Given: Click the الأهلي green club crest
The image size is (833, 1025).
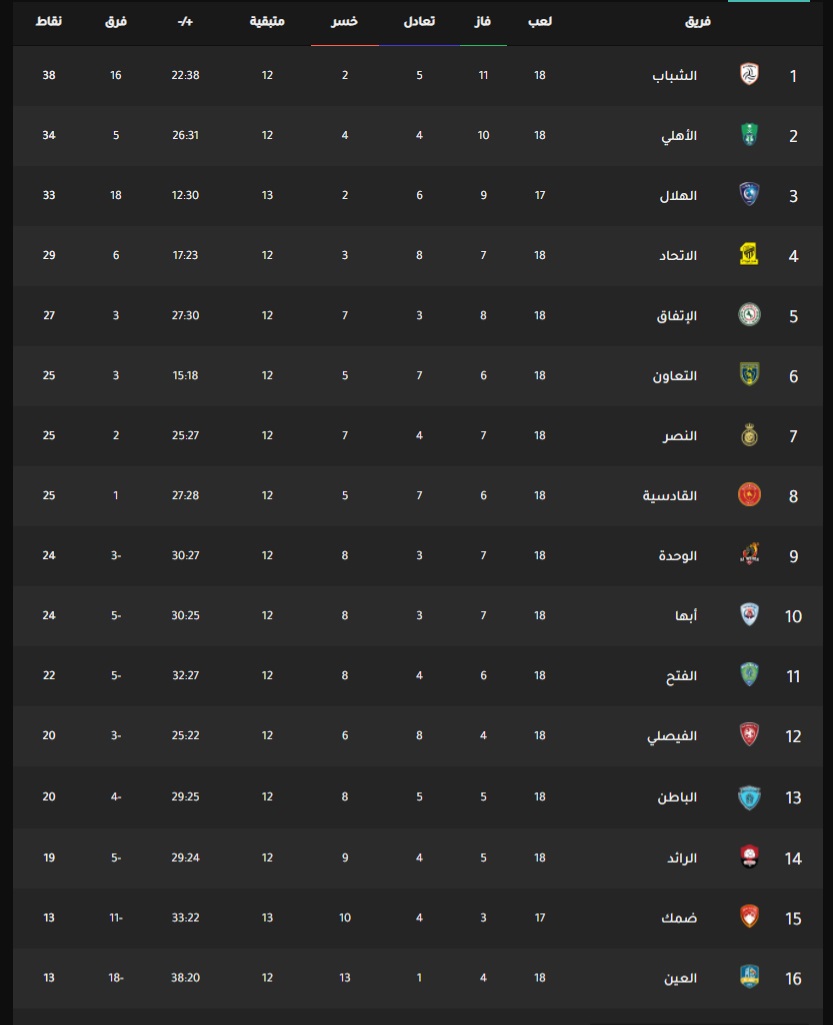Looking at the screenshot, I should pos(749,135).
